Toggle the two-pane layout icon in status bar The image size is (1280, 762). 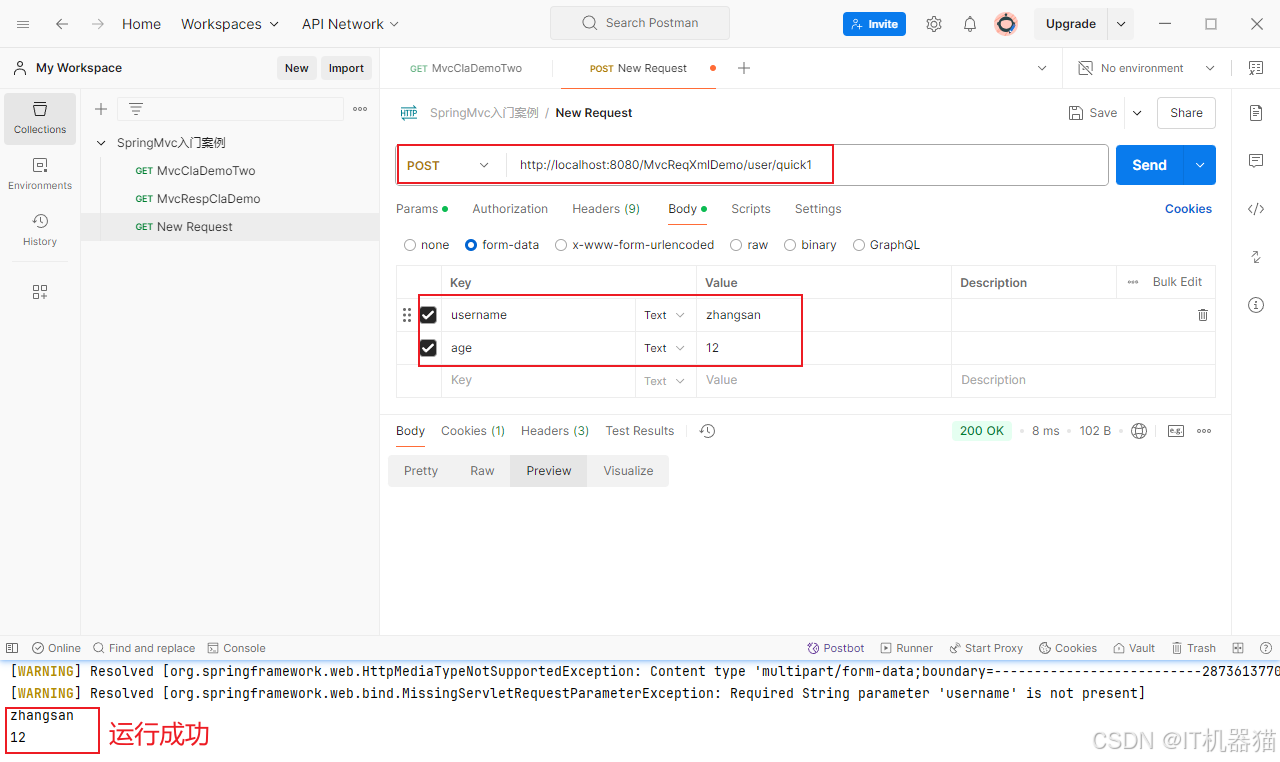(x=1238, y=648)
